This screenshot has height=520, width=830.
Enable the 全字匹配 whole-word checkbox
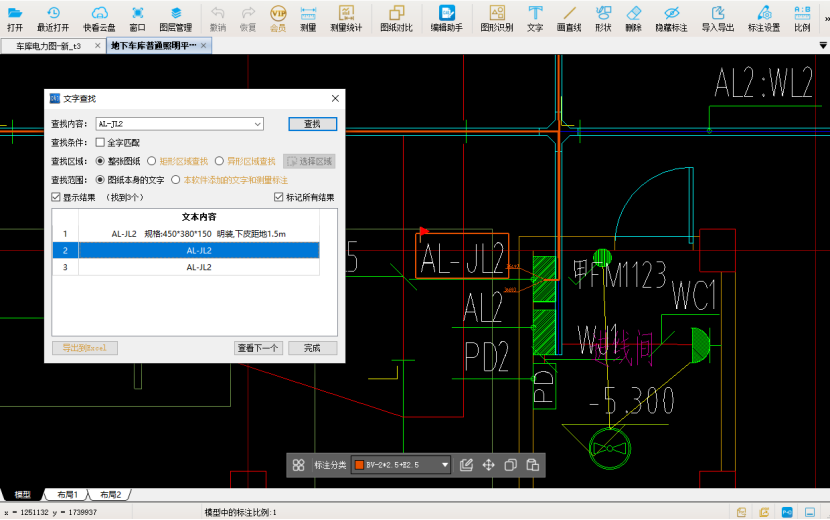click(x=100, y=143)
